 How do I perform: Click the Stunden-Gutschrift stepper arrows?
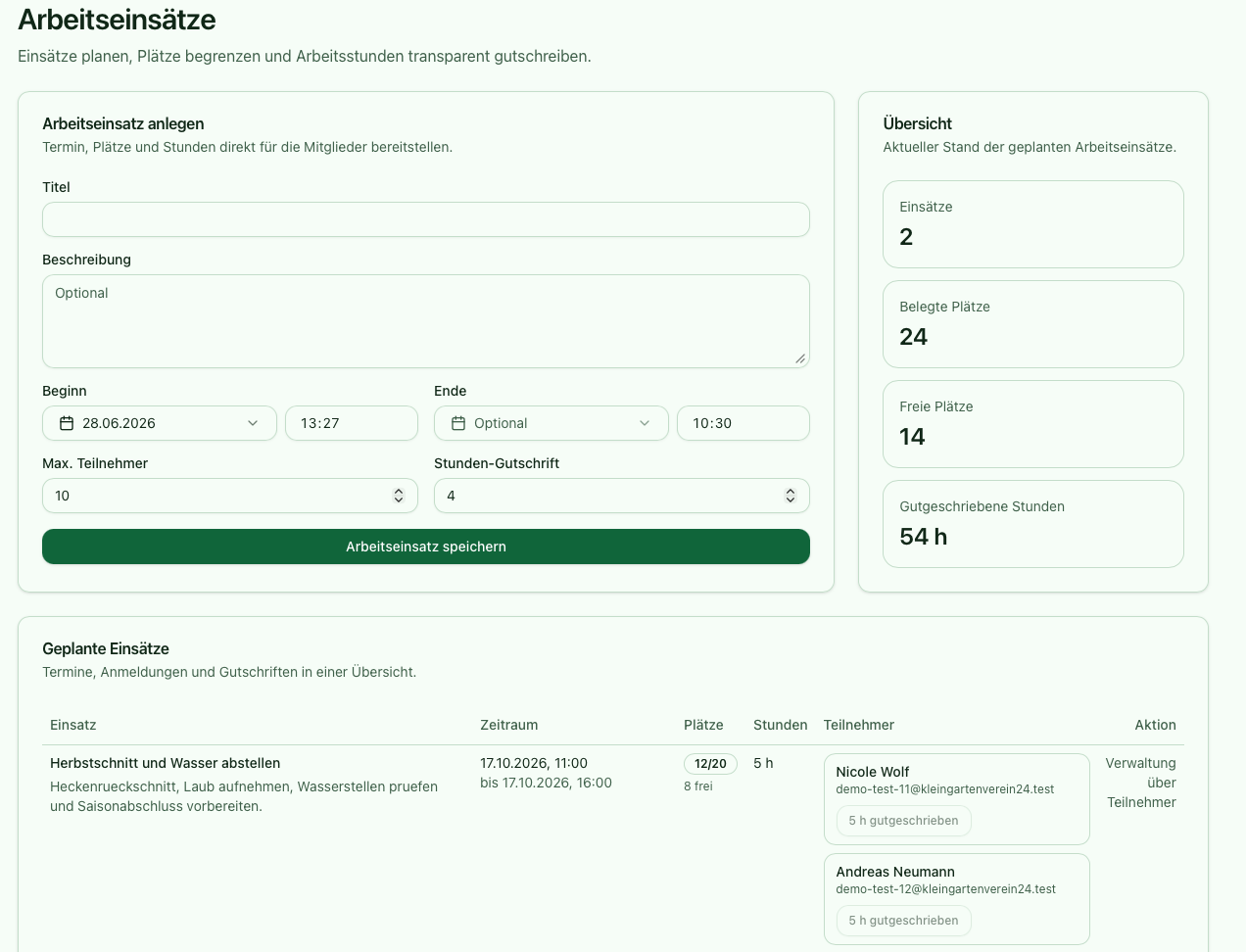791,496
